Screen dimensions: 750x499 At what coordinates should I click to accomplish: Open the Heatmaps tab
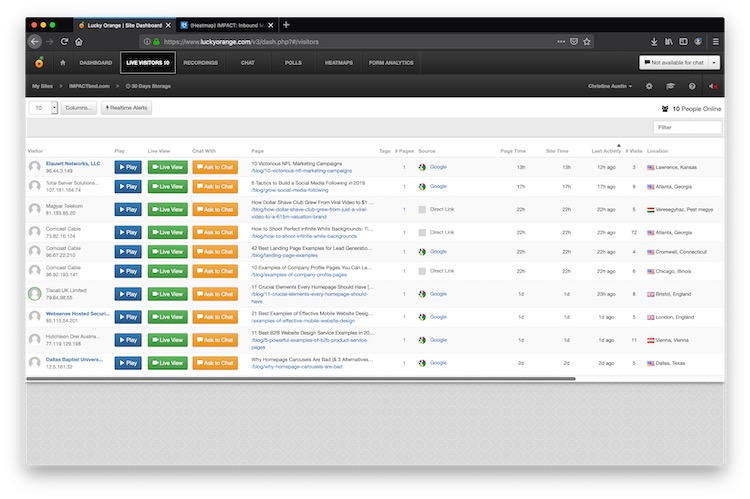tap(339, 63)
